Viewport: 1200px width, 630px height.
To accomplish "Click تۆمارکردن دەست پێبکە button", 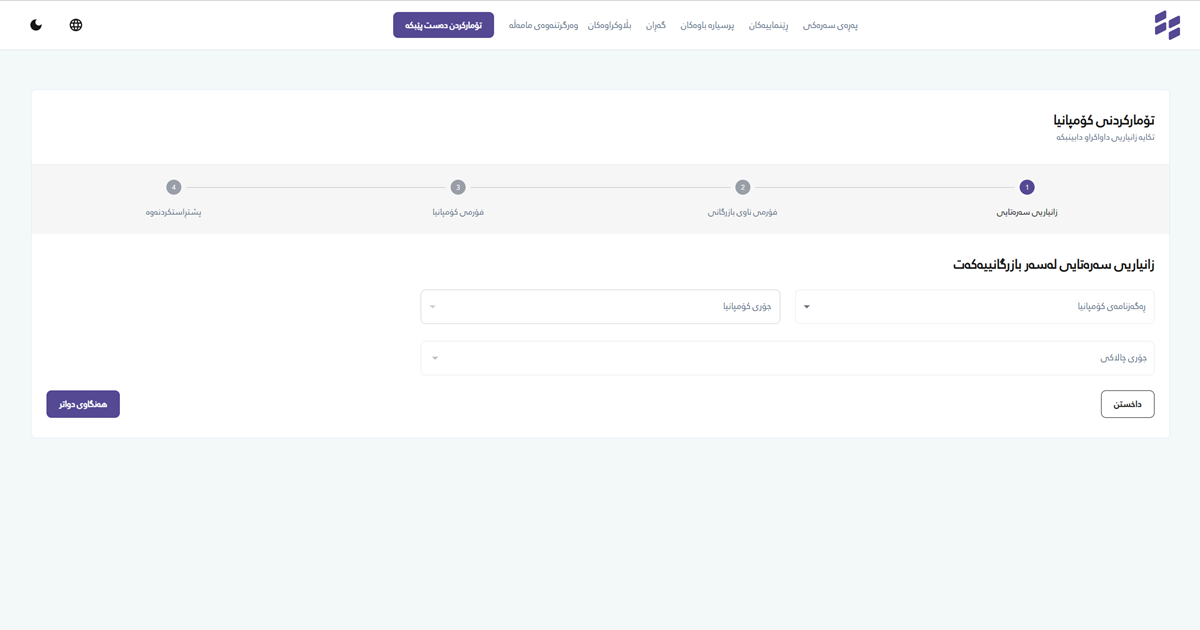I will (443, 25).
